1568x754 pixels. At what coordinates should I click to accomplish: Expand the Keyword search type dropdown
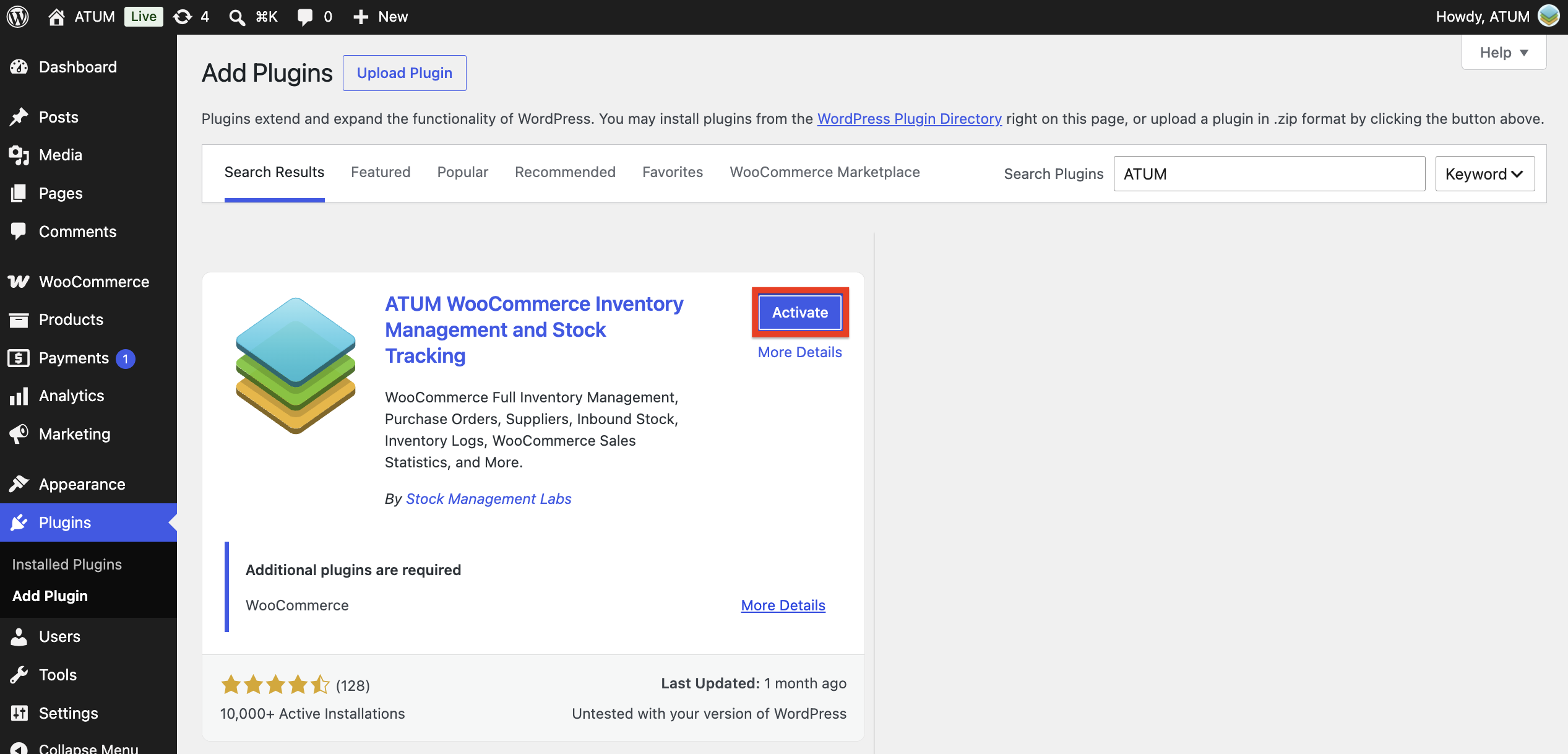[x=1484, y=174]
